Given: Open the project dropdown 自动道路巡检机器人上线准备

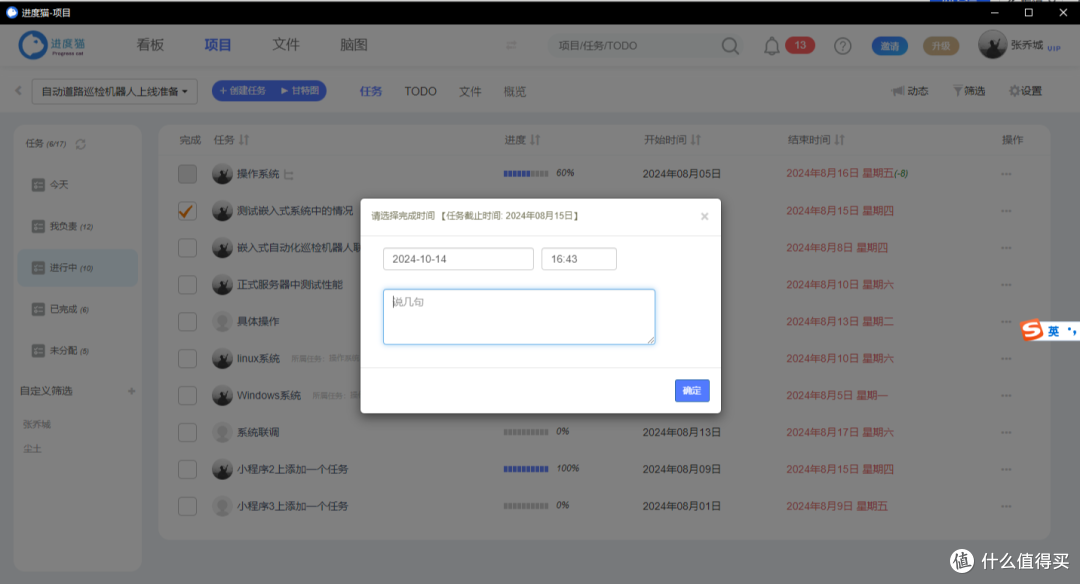Looking at the screenshot, I should 114,92.
